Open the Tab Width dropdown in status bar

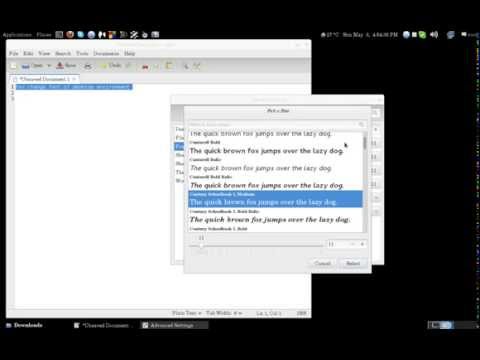click(224, 313)
